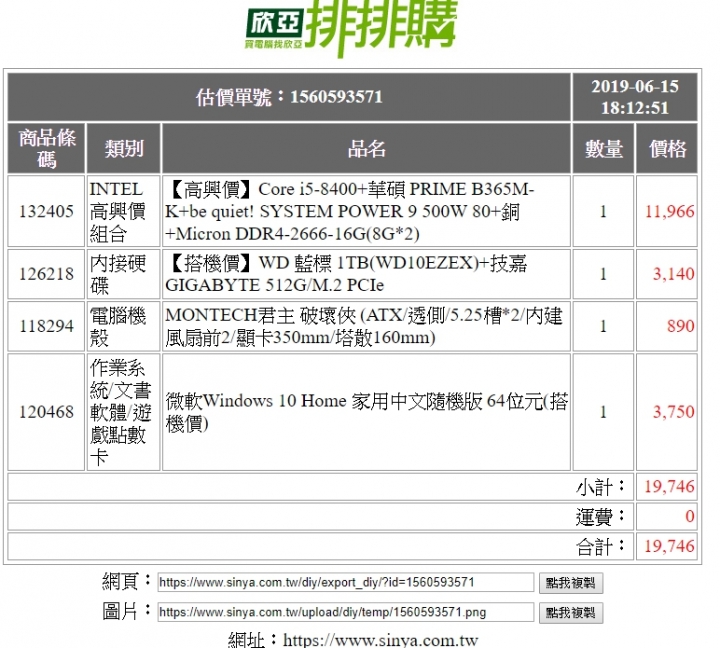Screen dimensions: 720x648
Task: Click category 內接硬碟
Action: tap(118, 274)
